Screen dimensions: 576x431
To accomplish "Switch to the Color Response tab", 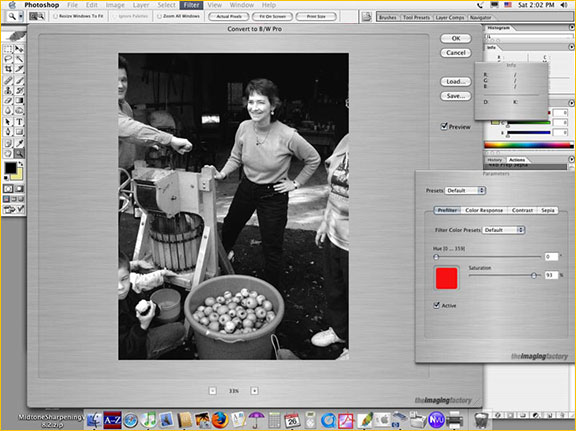I will 484,210.
